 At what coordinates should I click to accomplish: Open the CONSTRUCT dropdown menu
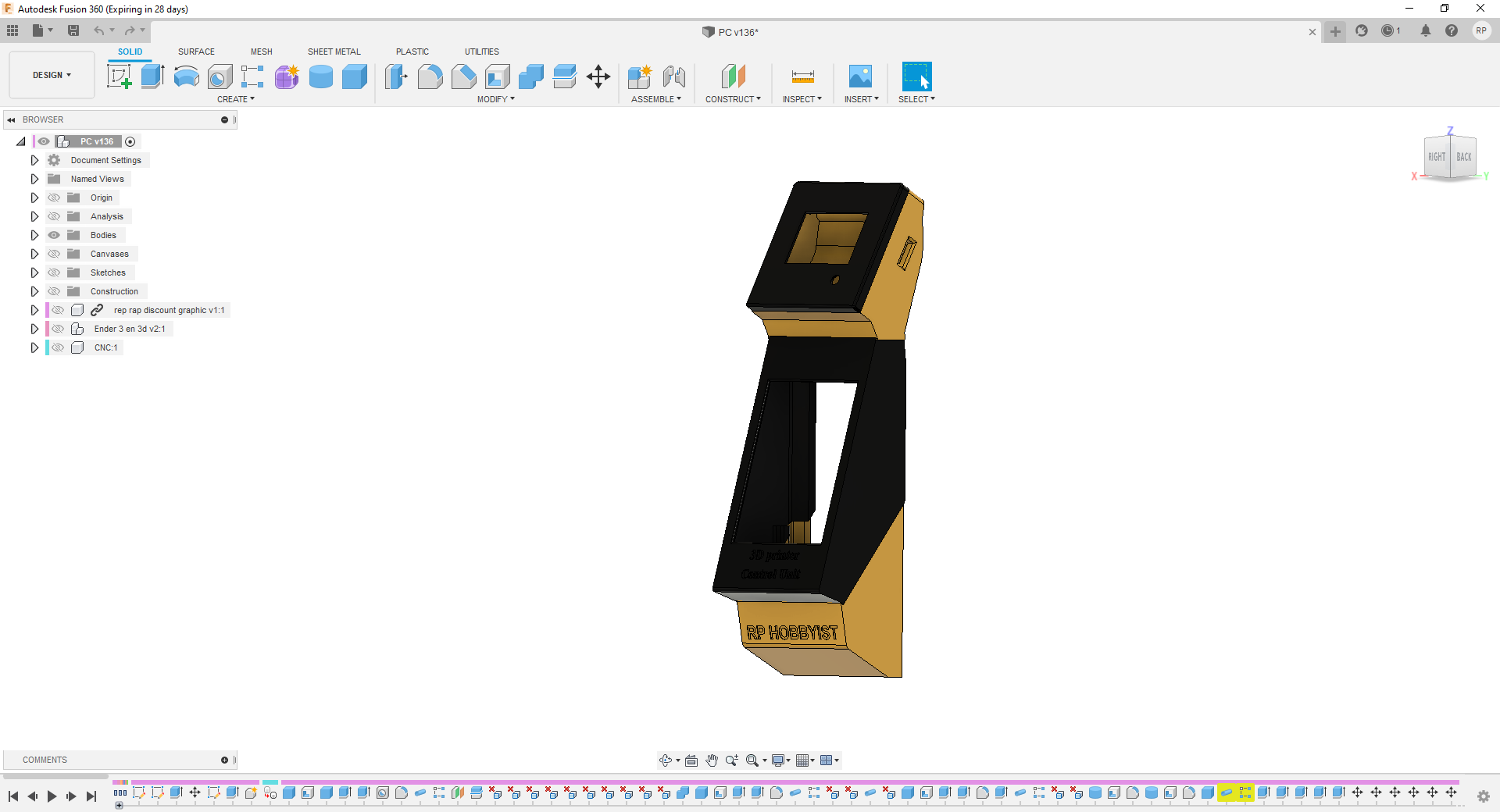(733, 99)
